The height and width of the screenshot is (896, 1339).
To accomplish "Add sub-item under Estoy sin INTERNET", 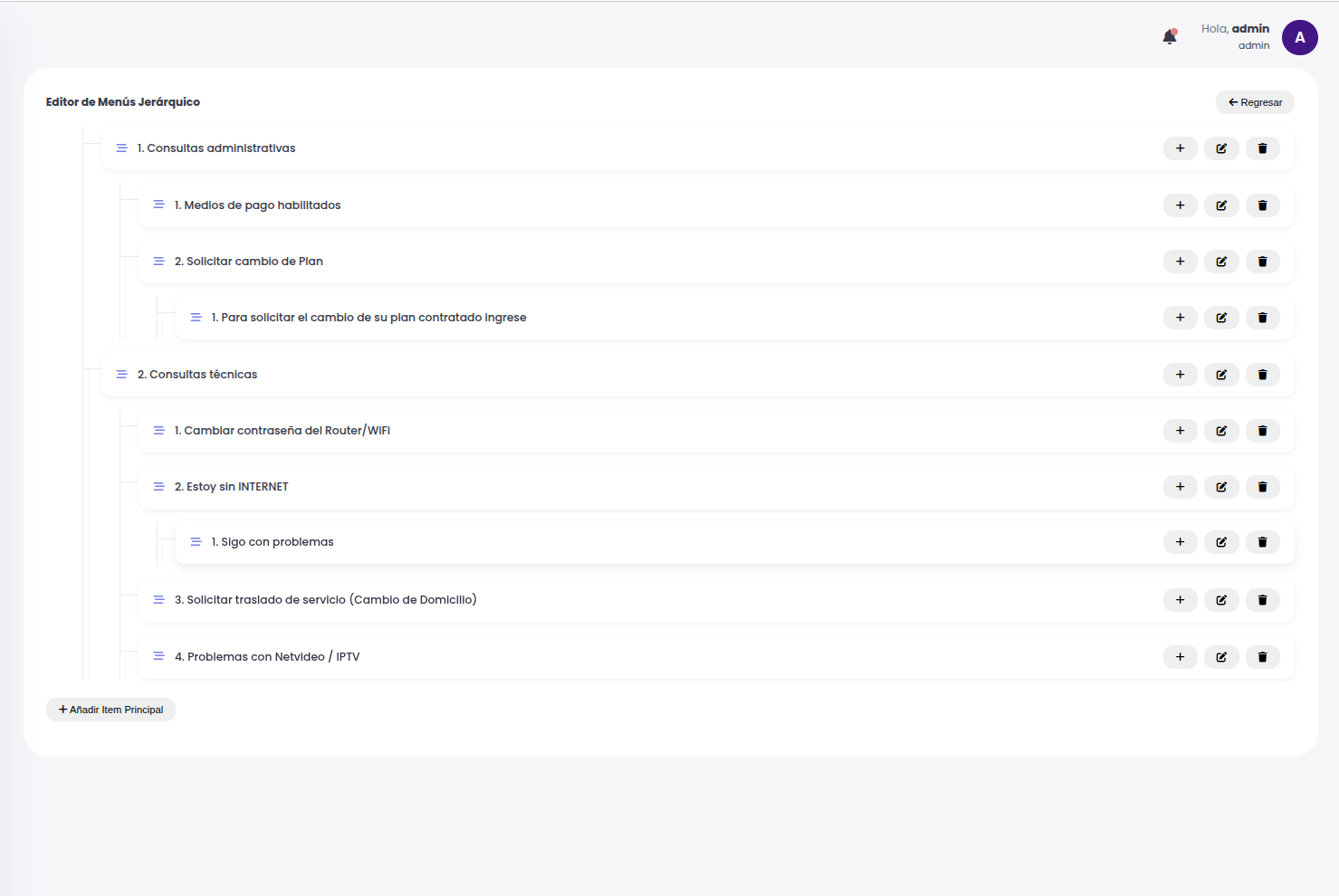I will tap(1180, 487).
